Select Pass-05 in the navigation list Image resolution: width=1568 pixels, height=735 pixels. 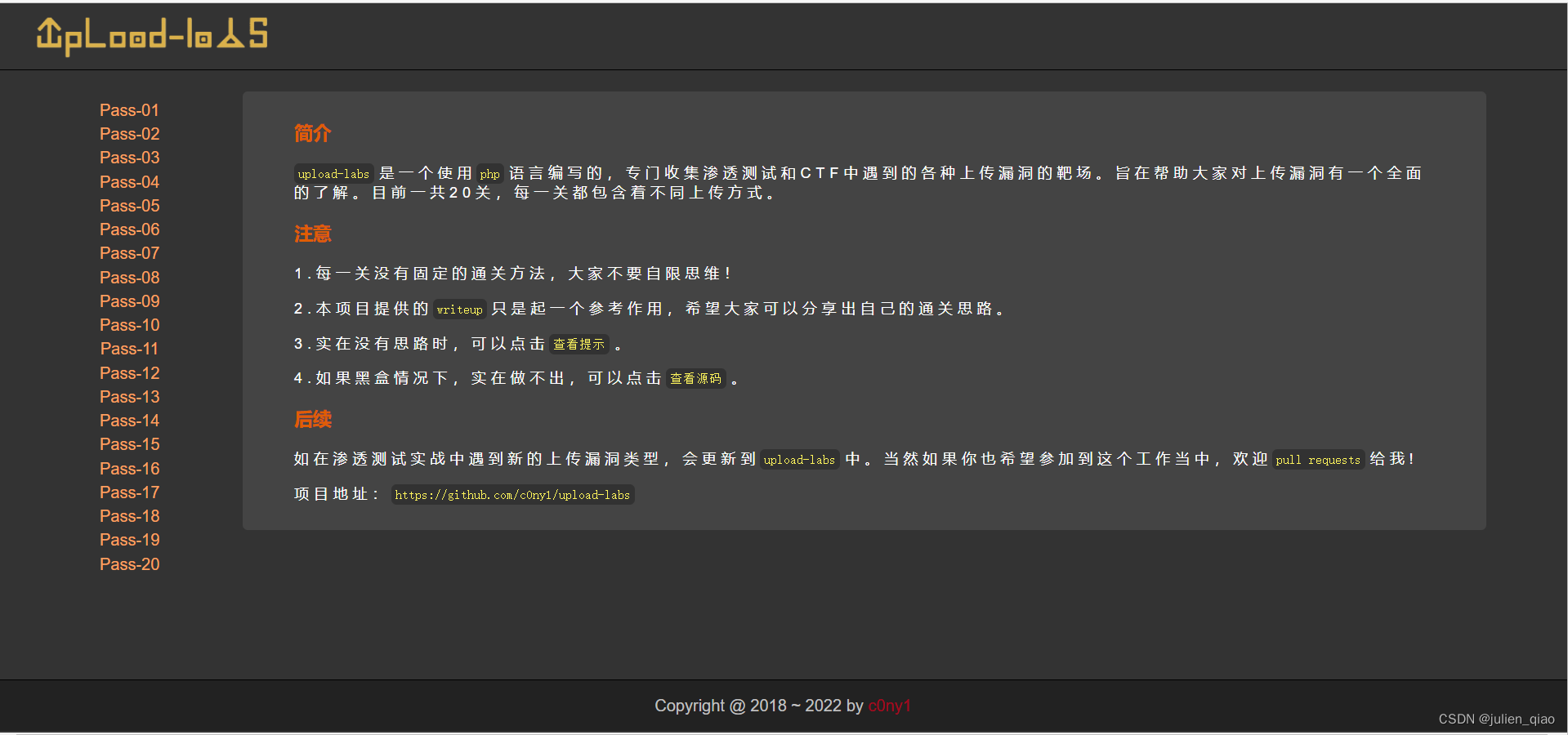tap(128, 206)
